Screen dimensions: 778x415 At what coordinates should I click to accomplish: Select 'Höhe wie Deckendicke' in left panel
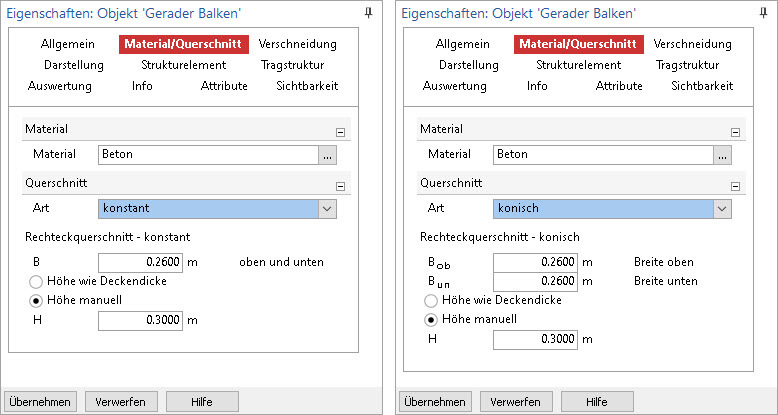click(x=36, y=282)
